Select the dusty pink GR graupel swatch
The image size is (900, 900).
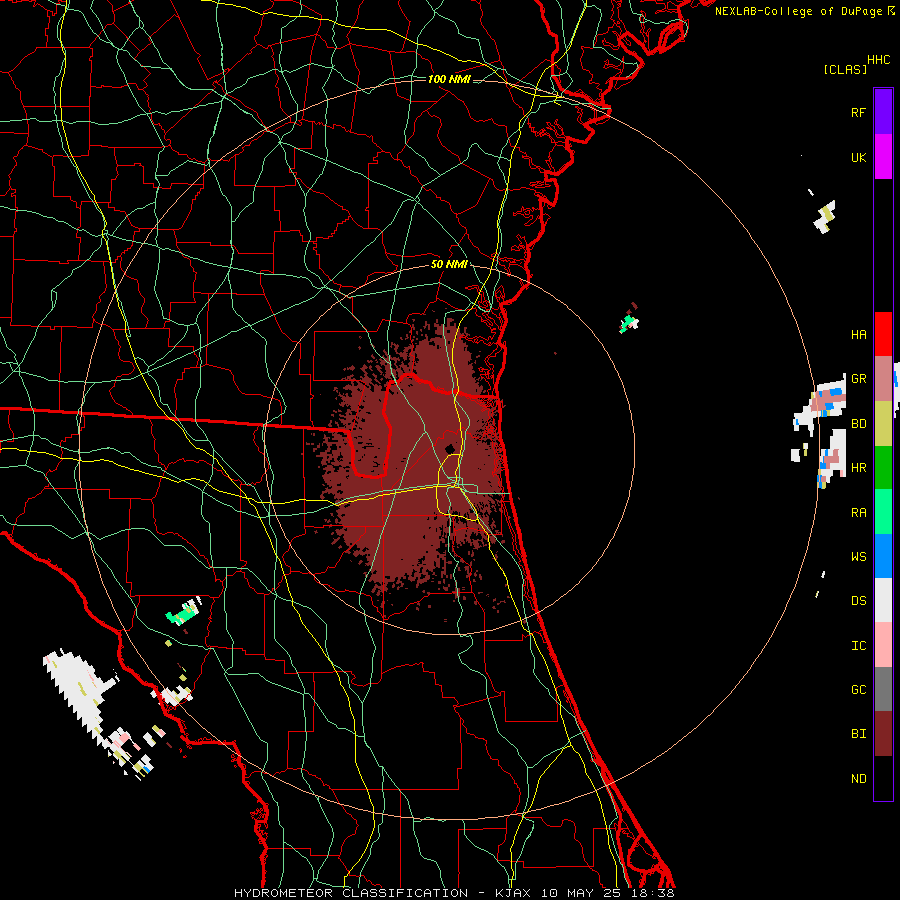point(883,378)
